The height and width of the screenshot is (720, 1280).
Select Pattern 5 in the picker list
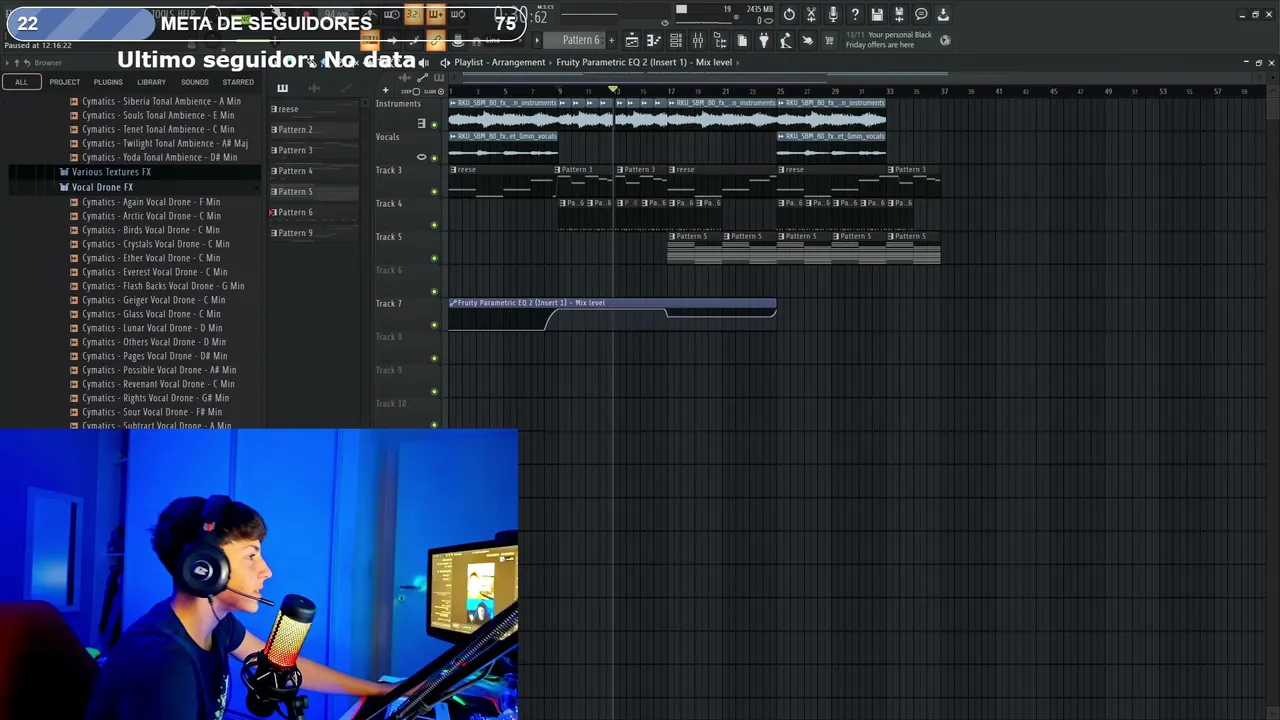click(x=314, y=192)
